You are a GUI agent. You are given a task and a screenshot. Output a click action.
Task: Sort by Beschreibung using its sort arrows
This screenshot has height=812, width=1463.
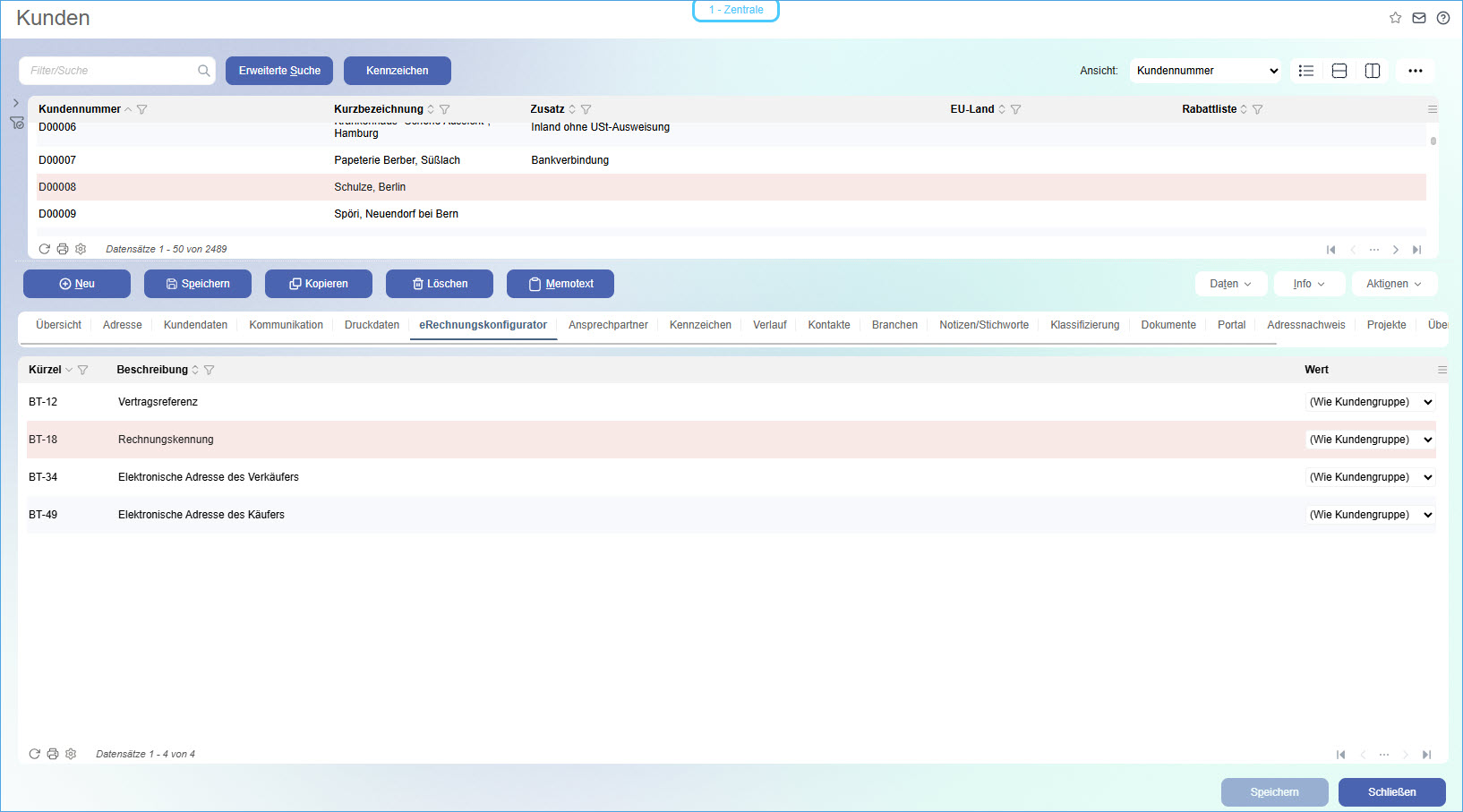(x=195, y=370)
